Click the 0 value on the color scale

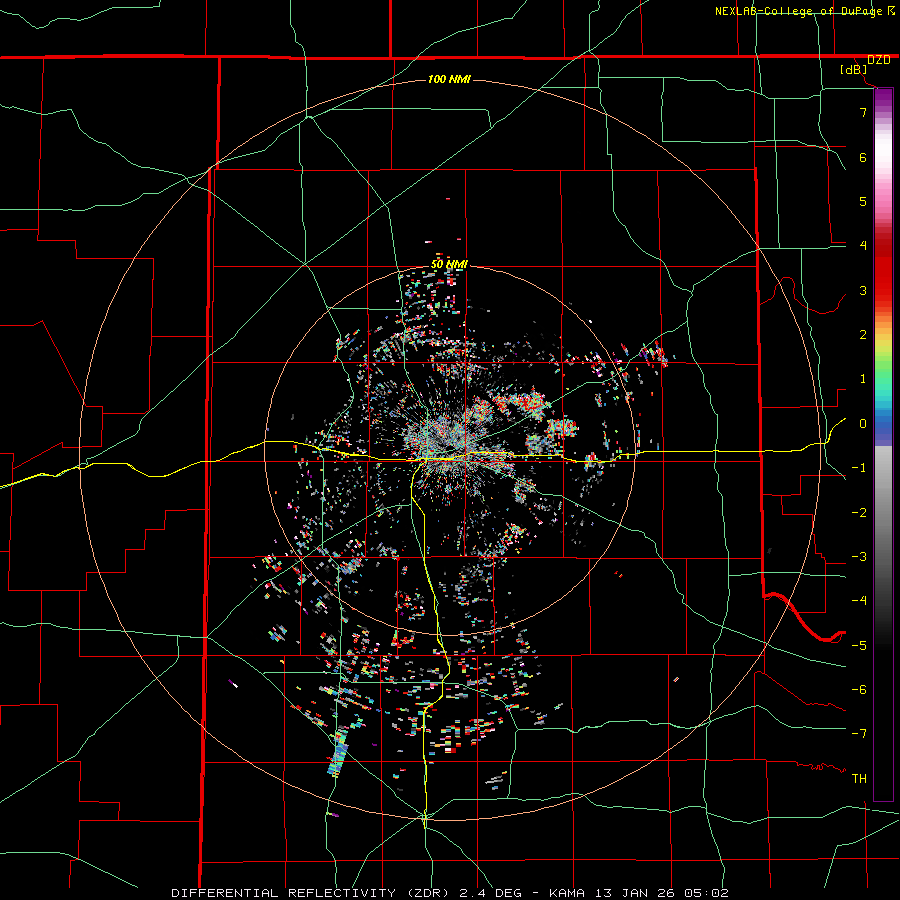pyautogui.click(x=863, y=424)
